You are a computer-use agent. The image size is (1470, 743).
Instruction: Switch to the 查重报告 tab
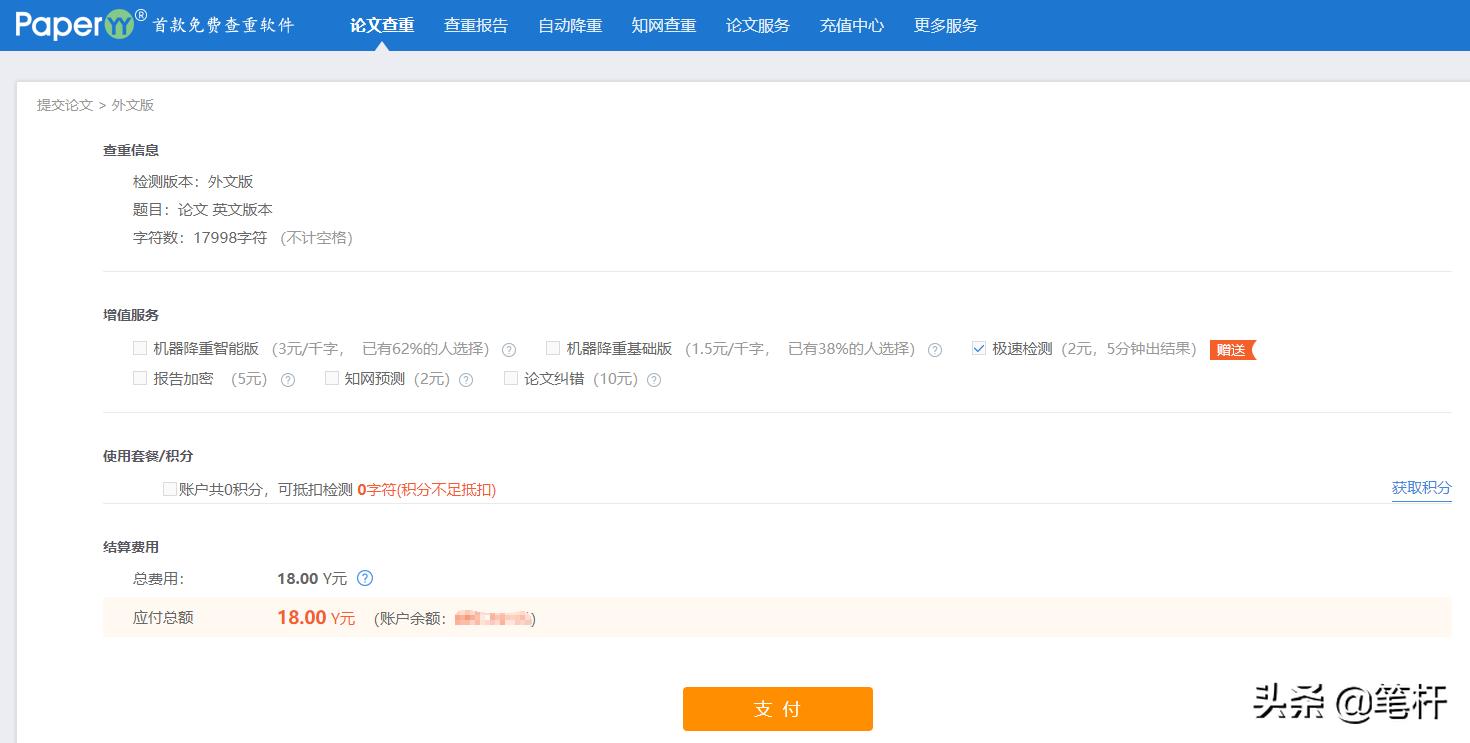[476, 25]
